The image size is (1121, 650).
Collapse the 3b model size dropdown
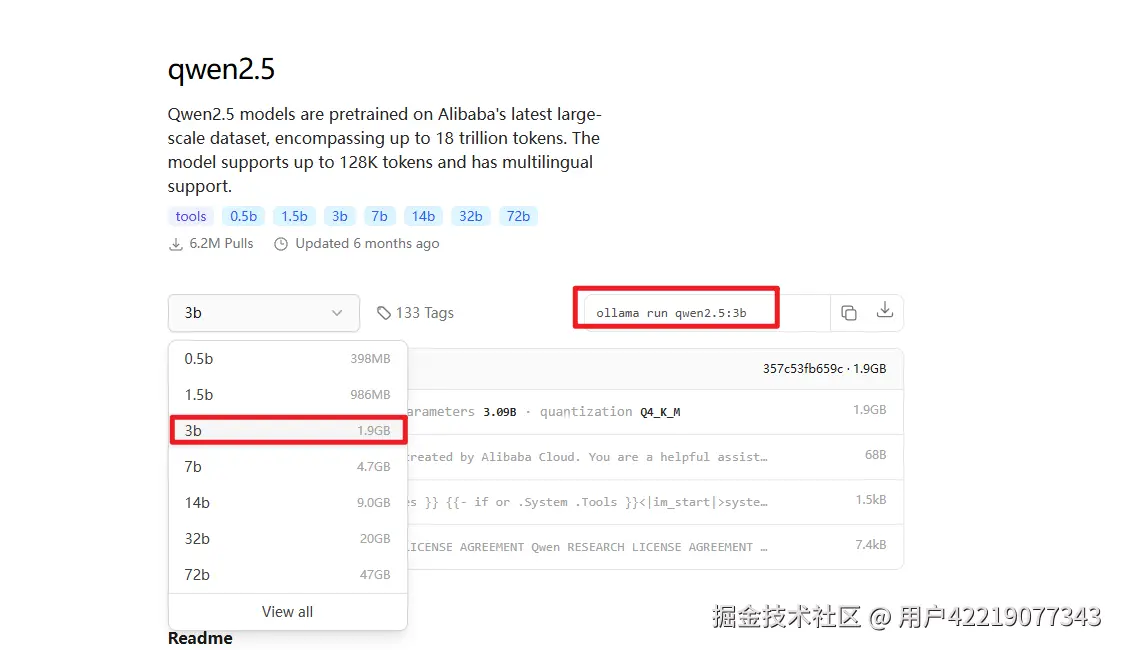coord(264,313)
